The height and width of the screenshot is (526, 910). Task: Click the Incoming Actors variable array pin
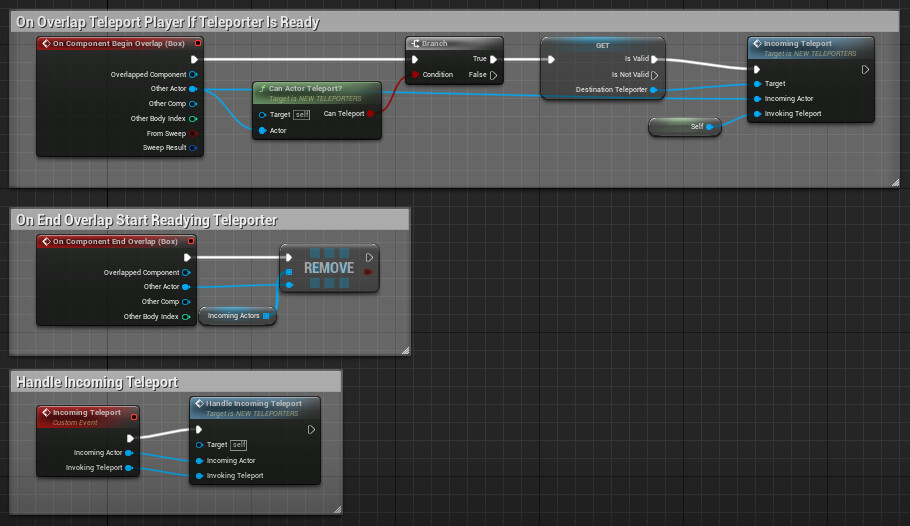pyautogui.click(x=266, y=316)
